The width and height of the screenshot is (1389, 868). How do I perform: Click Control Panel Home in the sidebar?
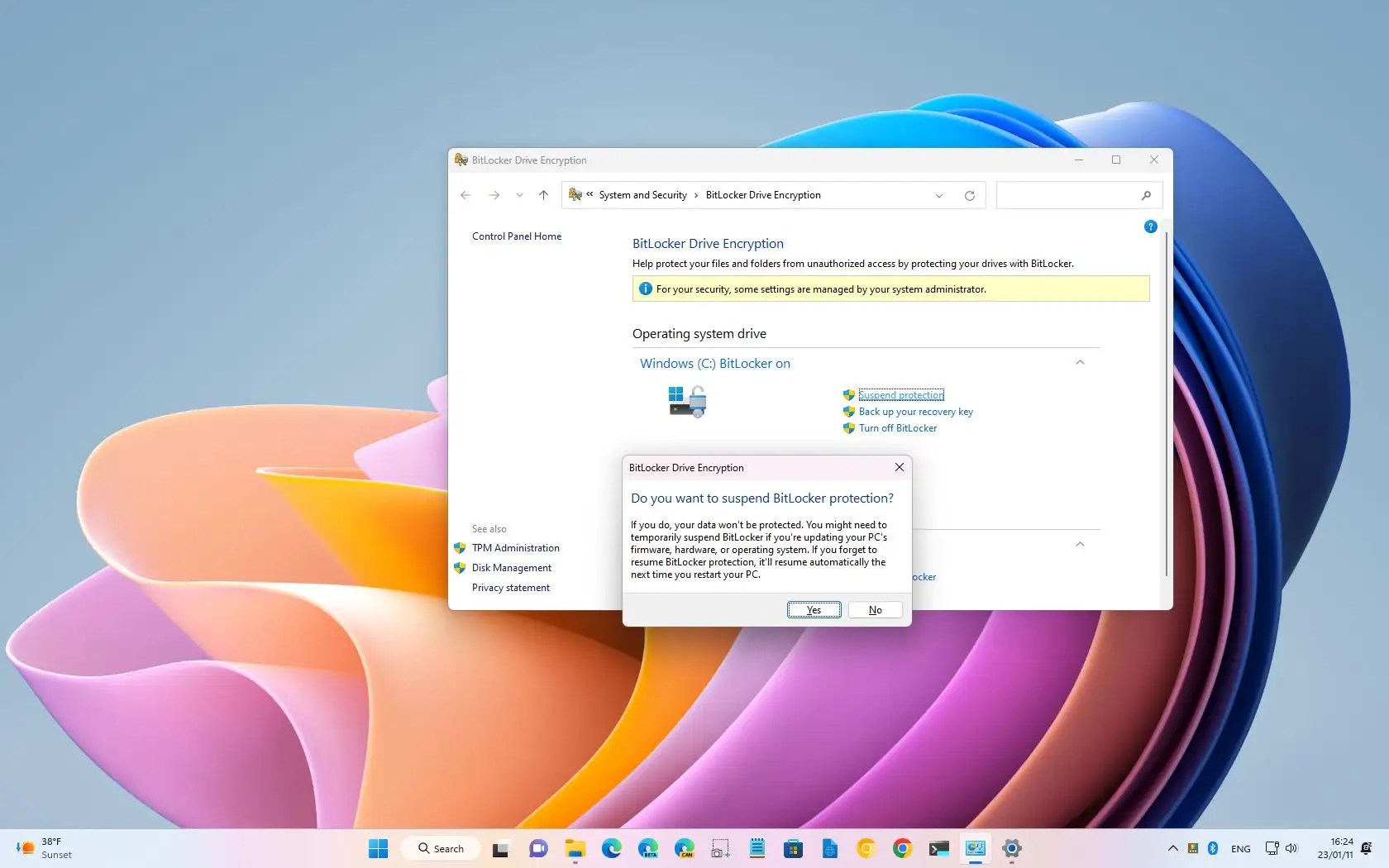(x=516, y=236)
